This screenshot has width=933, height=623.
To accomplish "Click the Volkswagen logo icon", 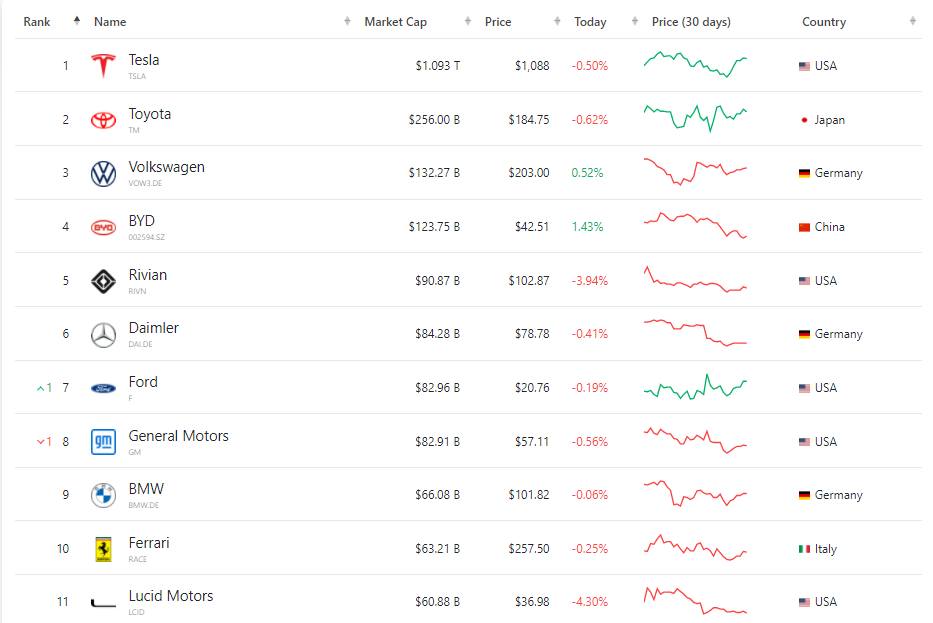I will coord(103,173).
